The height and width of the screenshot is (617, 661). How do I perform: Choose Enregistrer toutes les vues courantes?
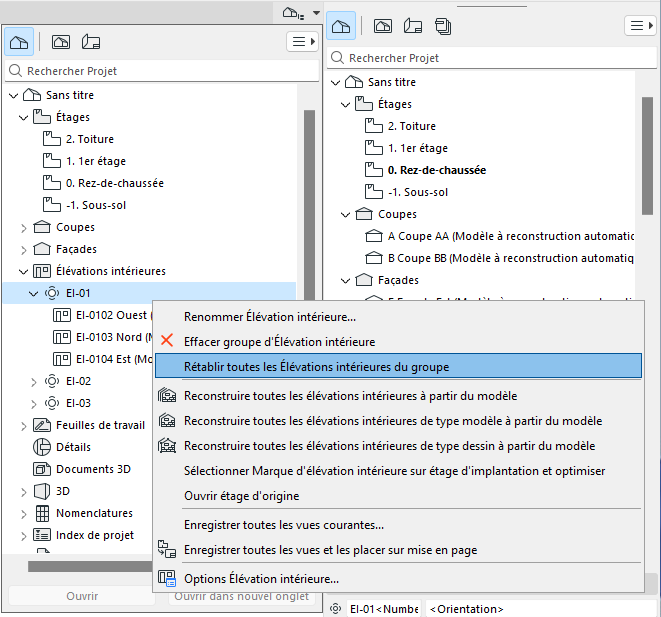click(x=398, y=525)
